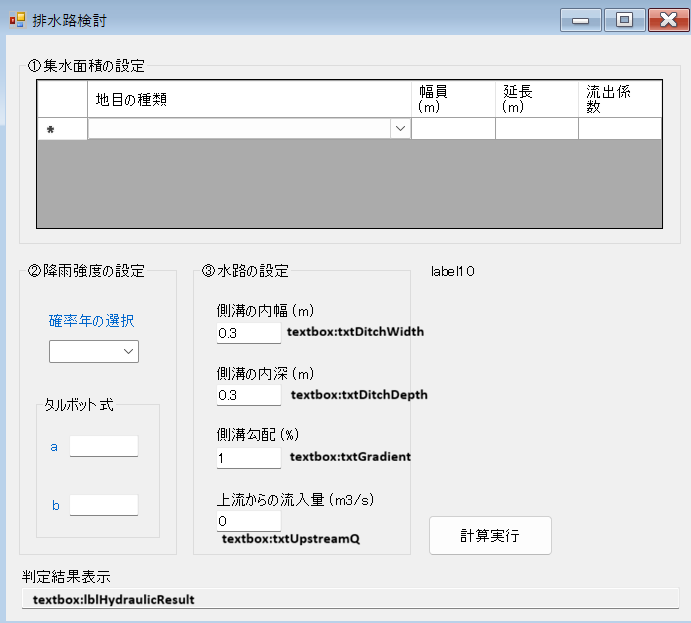Click the 判定結果表示 result text box
691x623 pixels.
pyautogui.click(x=350, y=600)
